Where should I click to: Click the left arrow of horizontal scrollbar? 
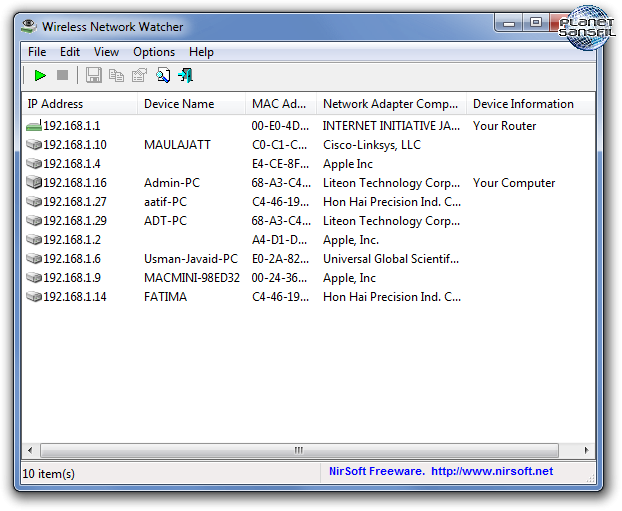pos(30,450)
